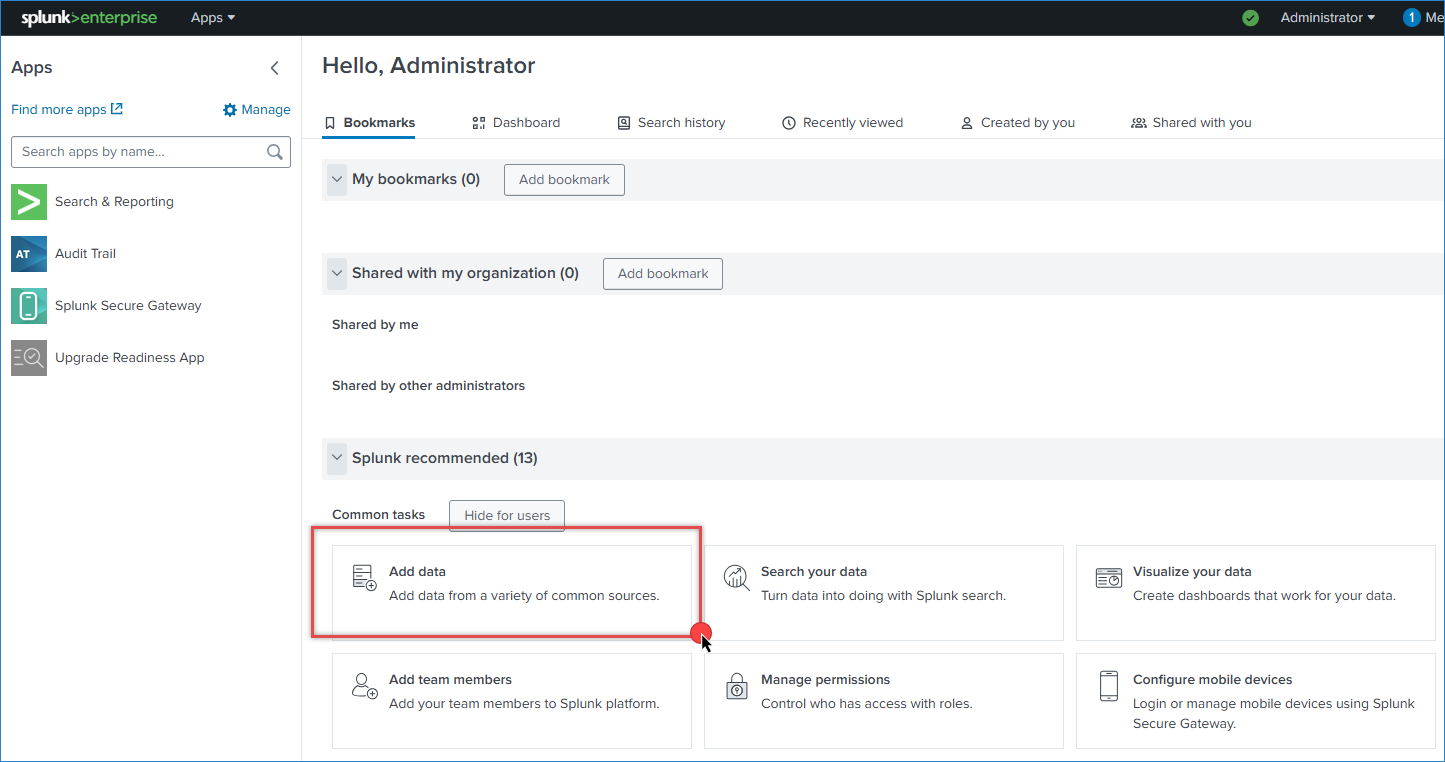Open the Search & Reporting app icon

click(29, 202)
